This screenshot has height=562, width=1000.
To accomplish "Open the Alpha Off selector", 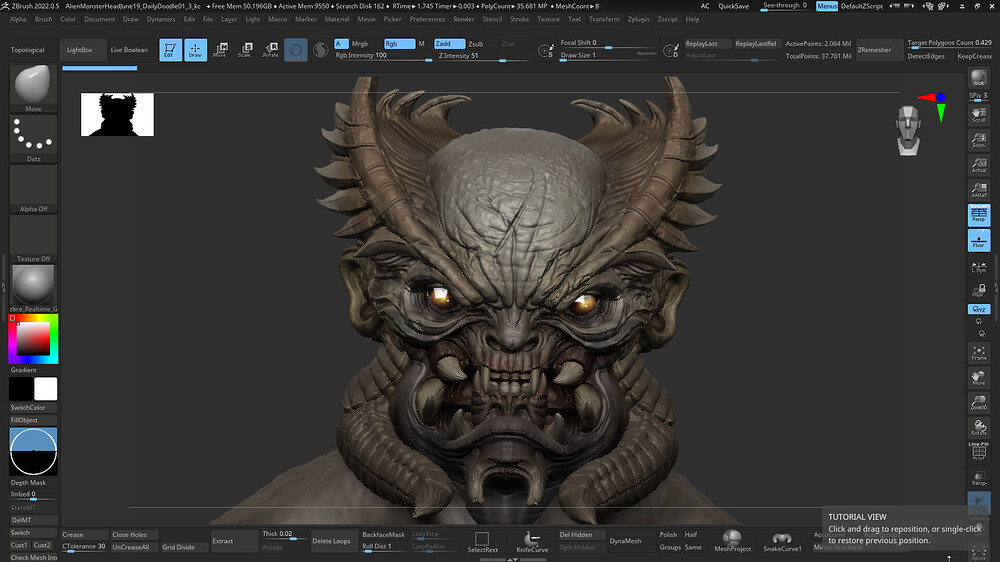I will click(x=33, y=189).
